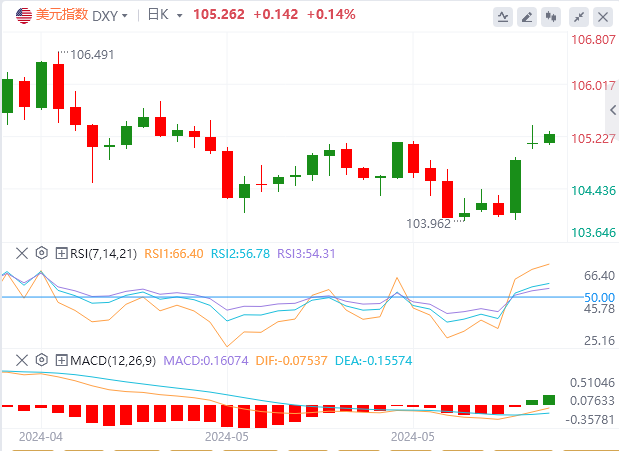This screenshot has height=451, width=619.
Task: Click the 106.491 high price label
Action: [92, 54]
